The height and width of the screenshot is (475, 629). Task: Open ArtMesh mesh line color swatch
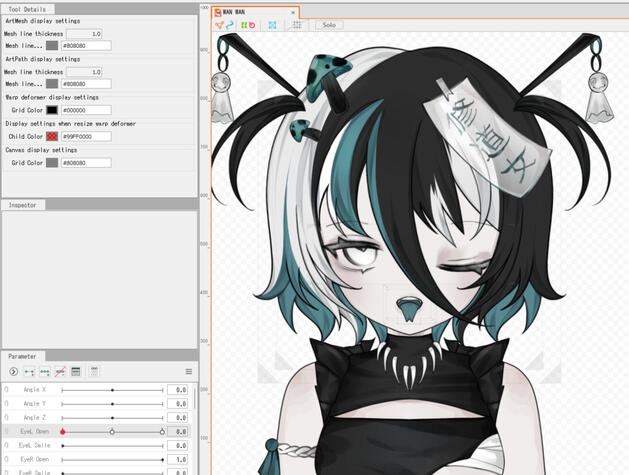(x=52, y=45)
